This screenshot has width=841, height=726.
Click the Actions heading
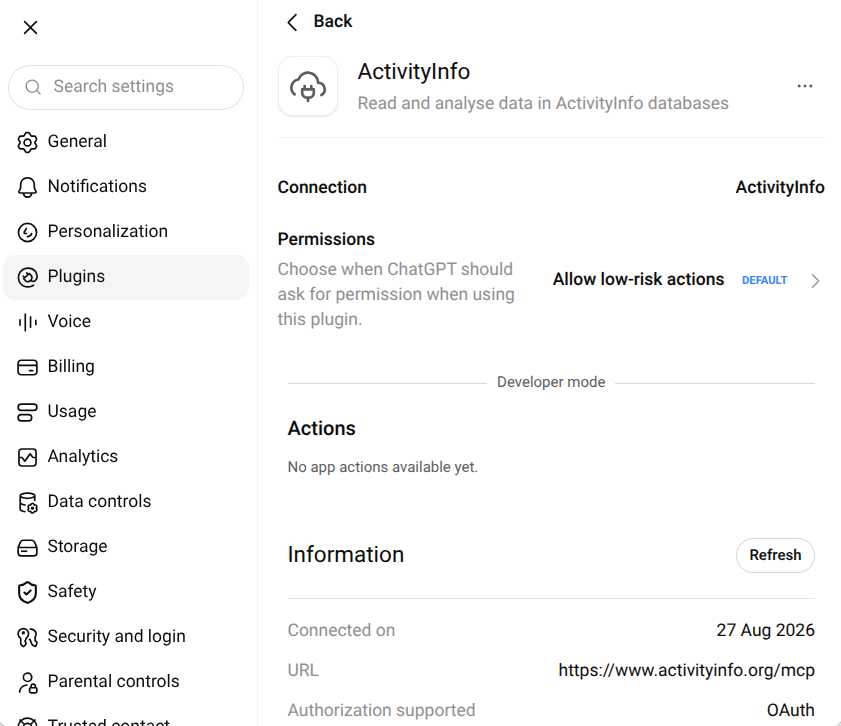coord(321,429)
